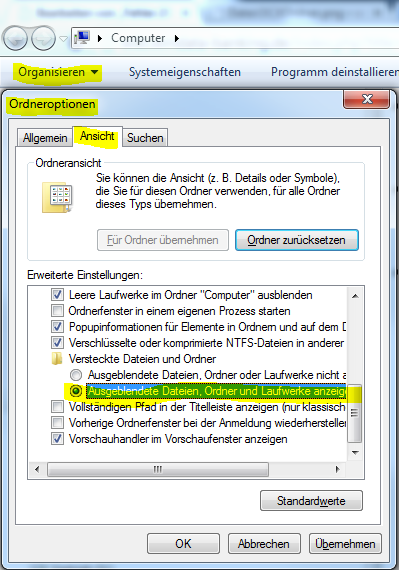Select Ausgeblendete Dateien und Laufwerke anzeigen radio

coord(76,391)
